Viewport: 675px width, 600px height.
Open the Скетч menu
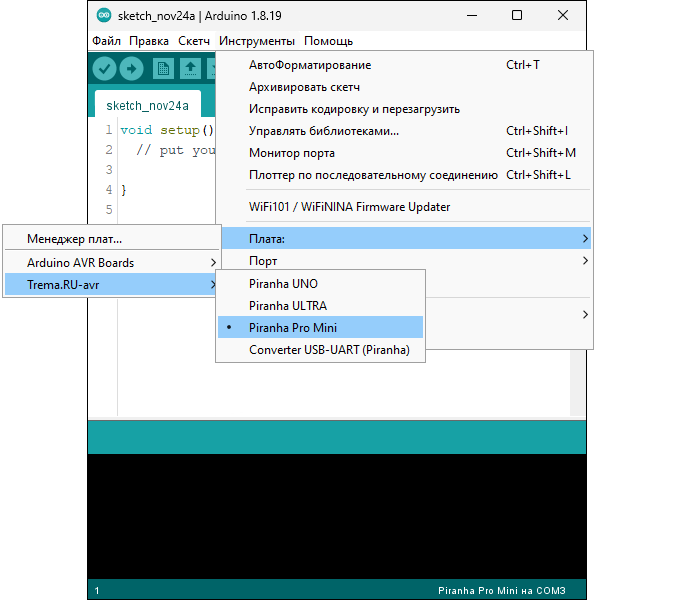194,41
